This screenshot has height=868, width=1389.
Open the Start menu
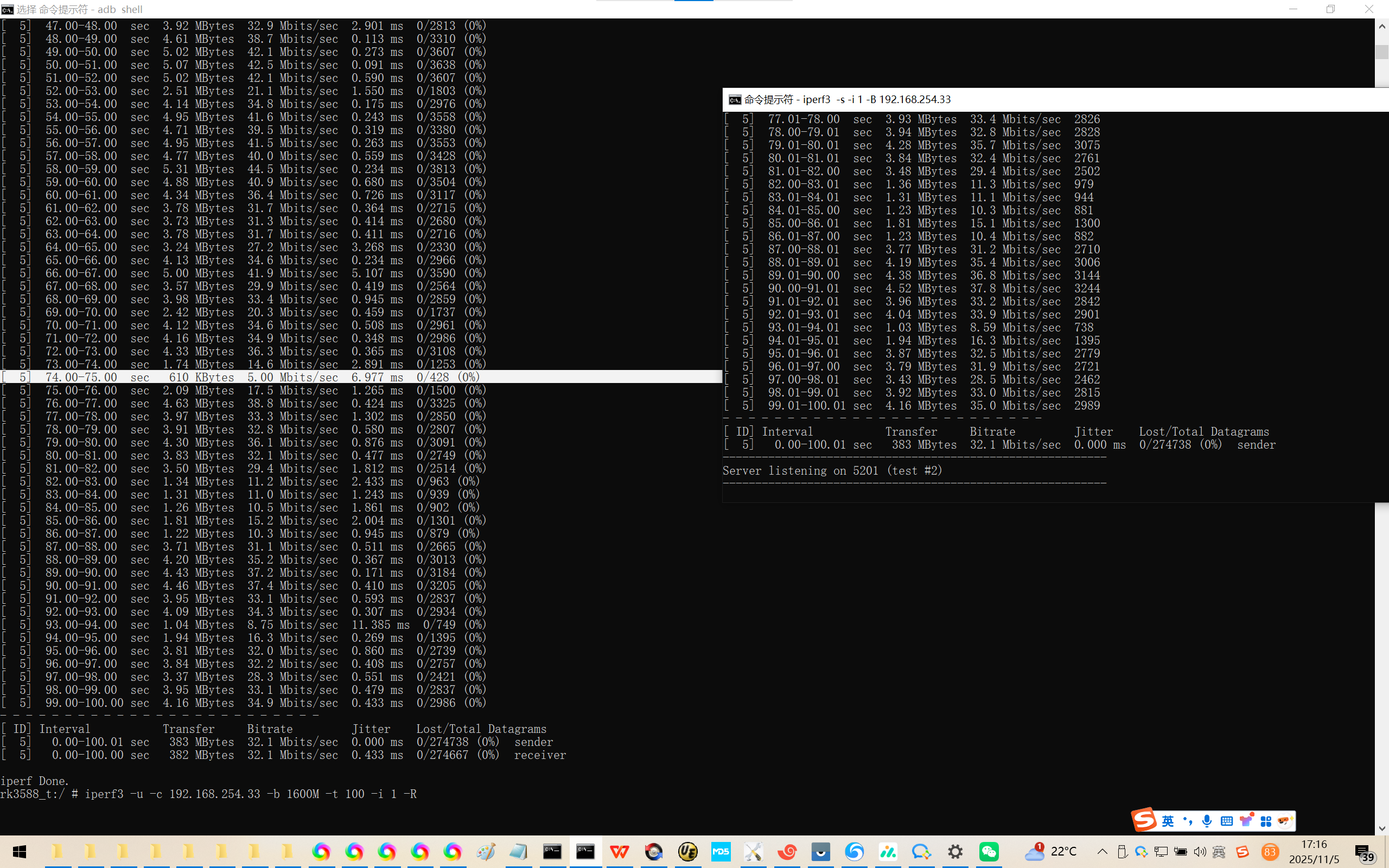[20, 851]
